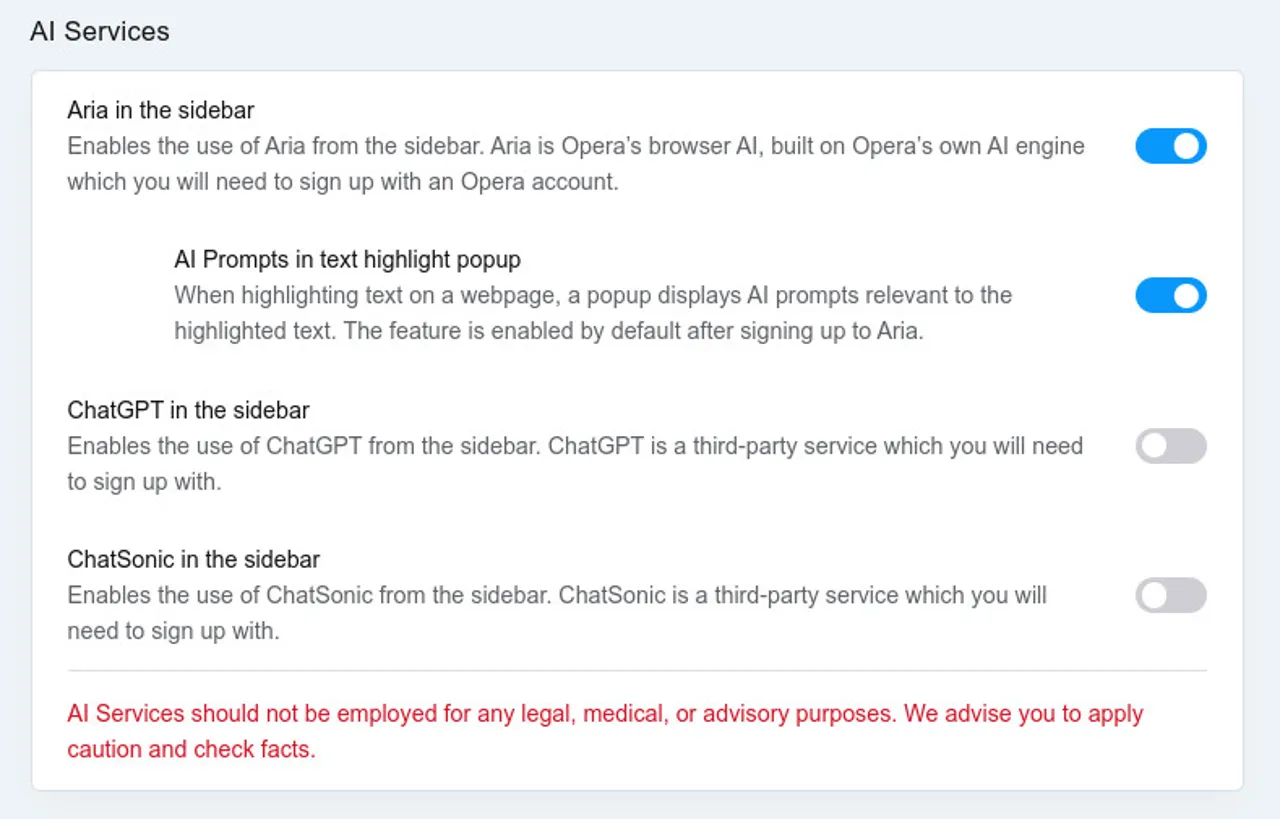Screen dimensions: 1280x819
Task: Click the line mentioning an Opera account
Action: (x=342, y=182)
